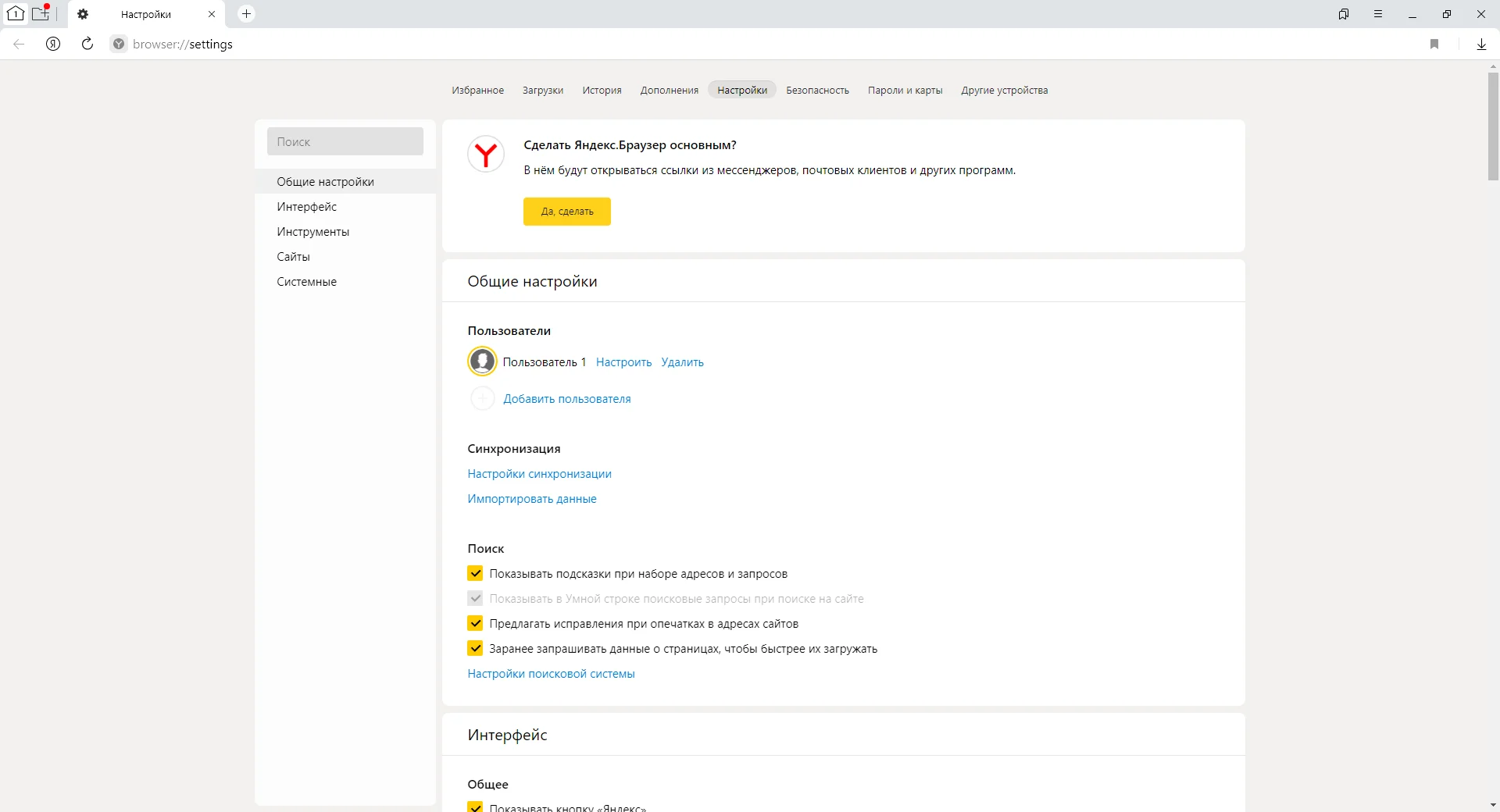The image size is (1500, 812).
Task: Click the Общие настройки section heading
Action: click(532, 281)
